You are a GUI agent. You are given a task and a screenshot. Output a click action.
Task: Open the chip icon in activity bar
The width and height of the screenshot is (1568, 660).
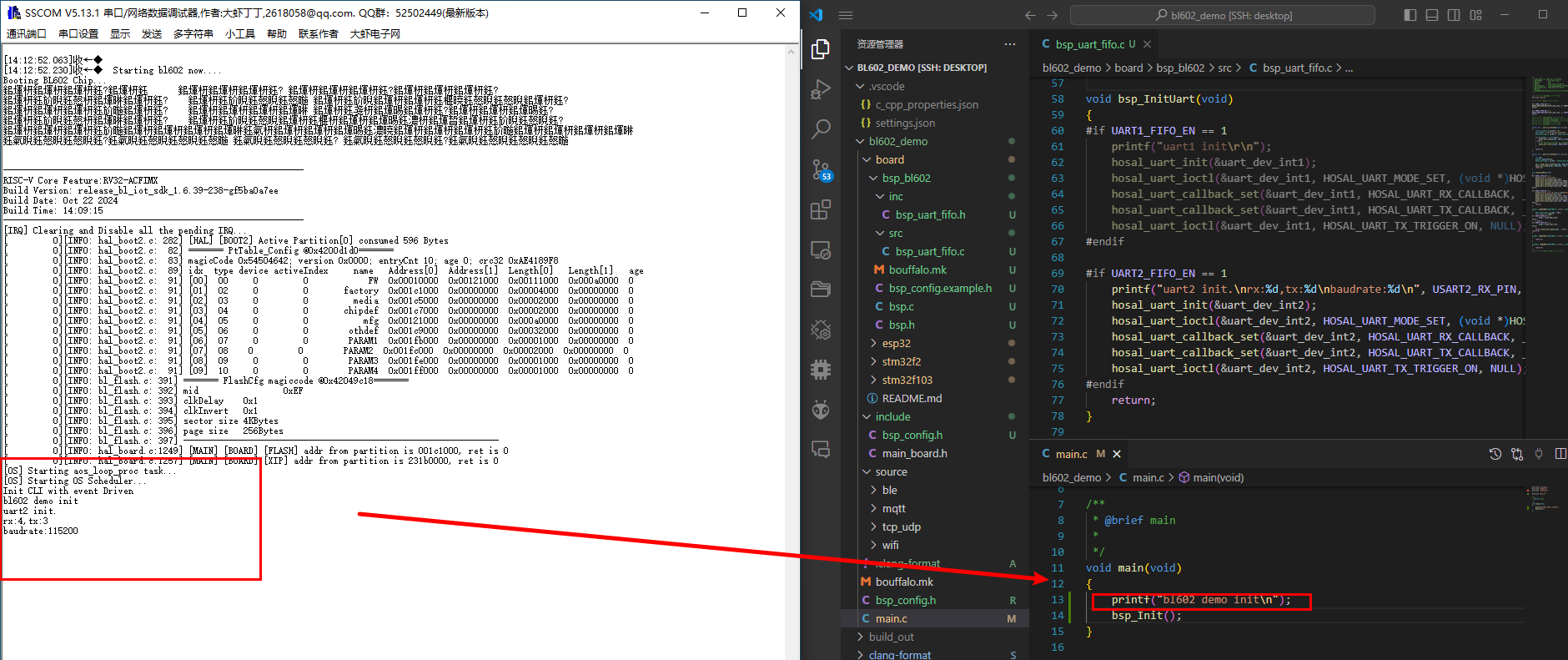coord(821,370)
